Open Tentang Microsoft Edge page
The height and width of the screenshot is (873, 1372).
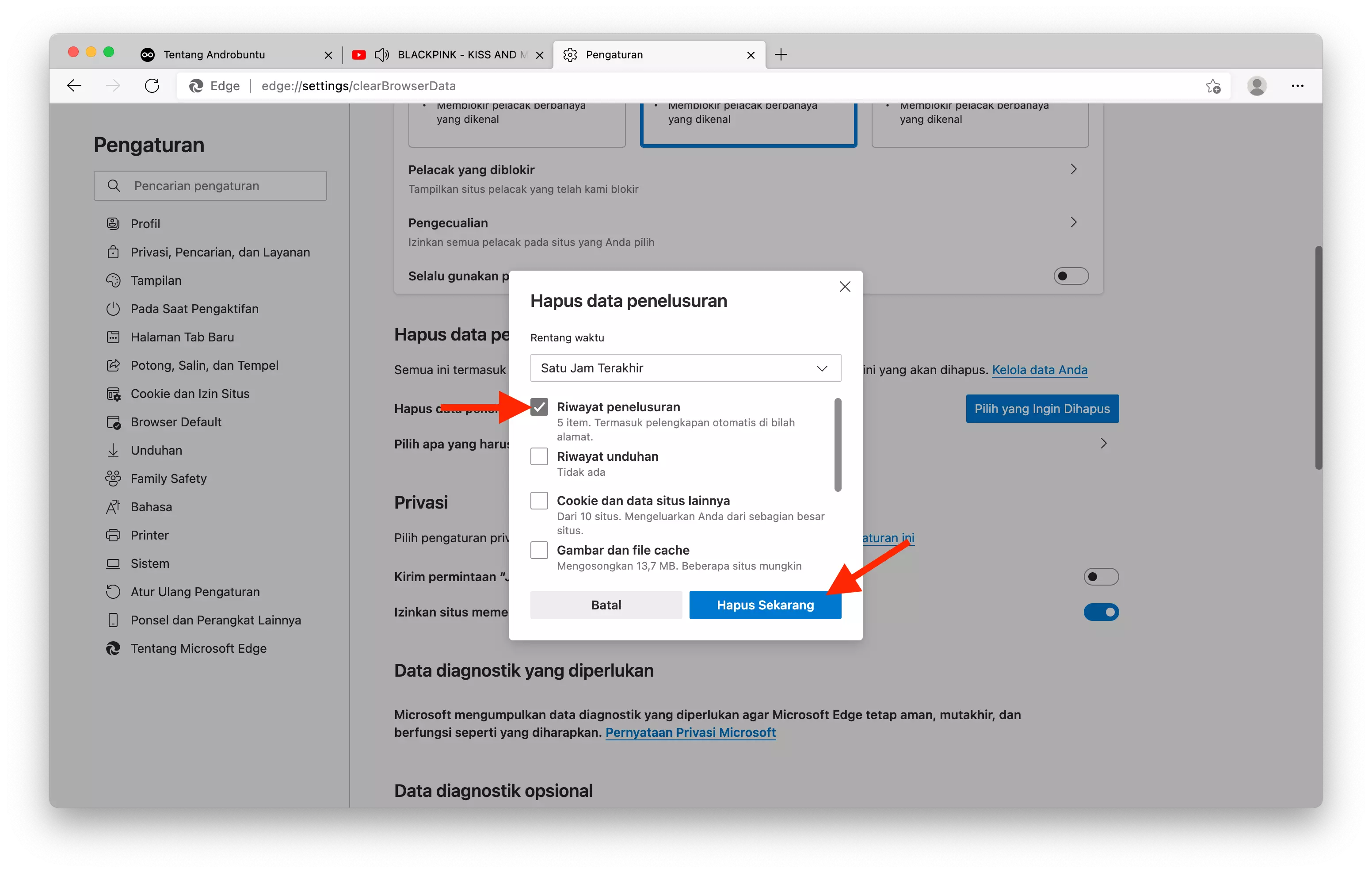click(198, 648)
